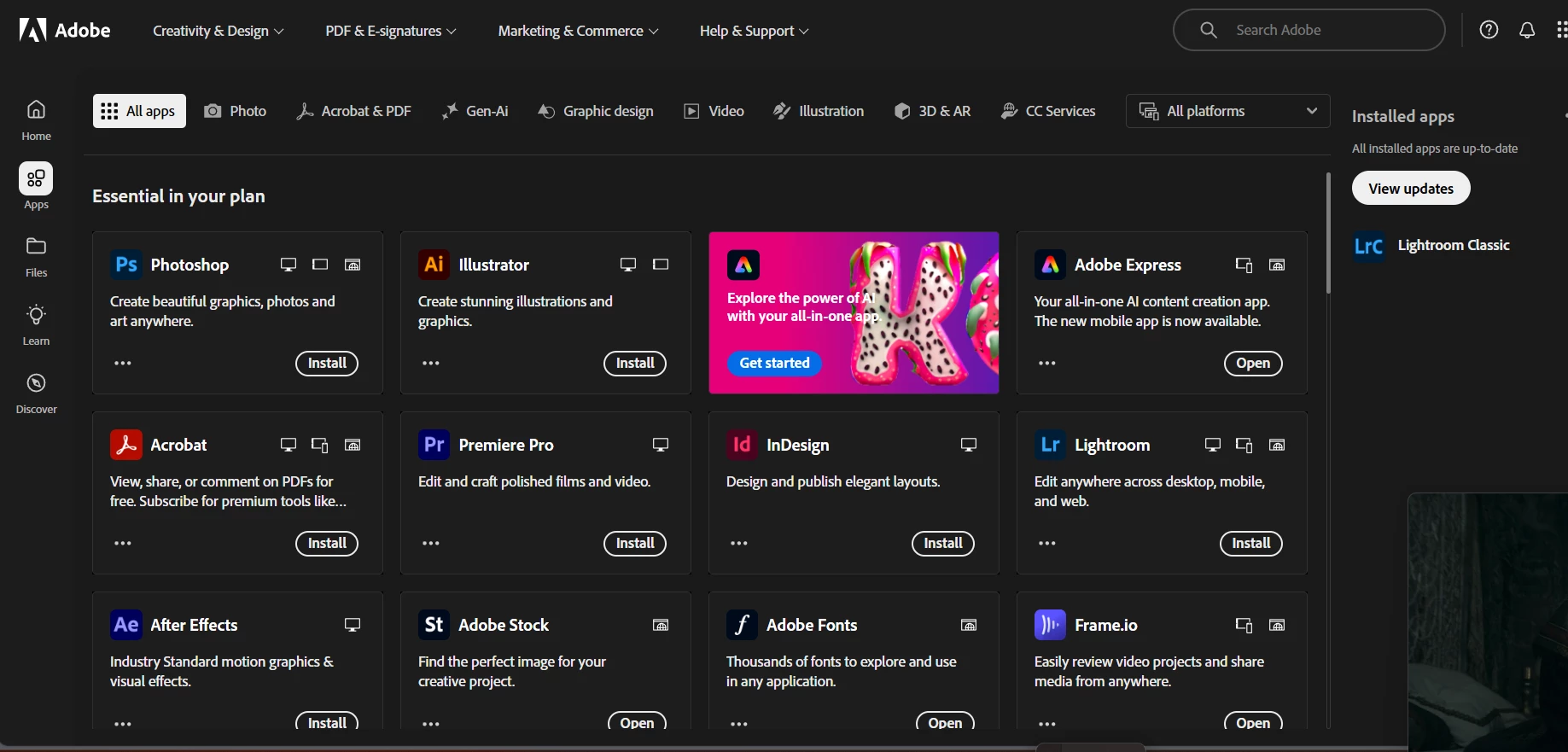Switch to the 3D & AR tab

932,111
